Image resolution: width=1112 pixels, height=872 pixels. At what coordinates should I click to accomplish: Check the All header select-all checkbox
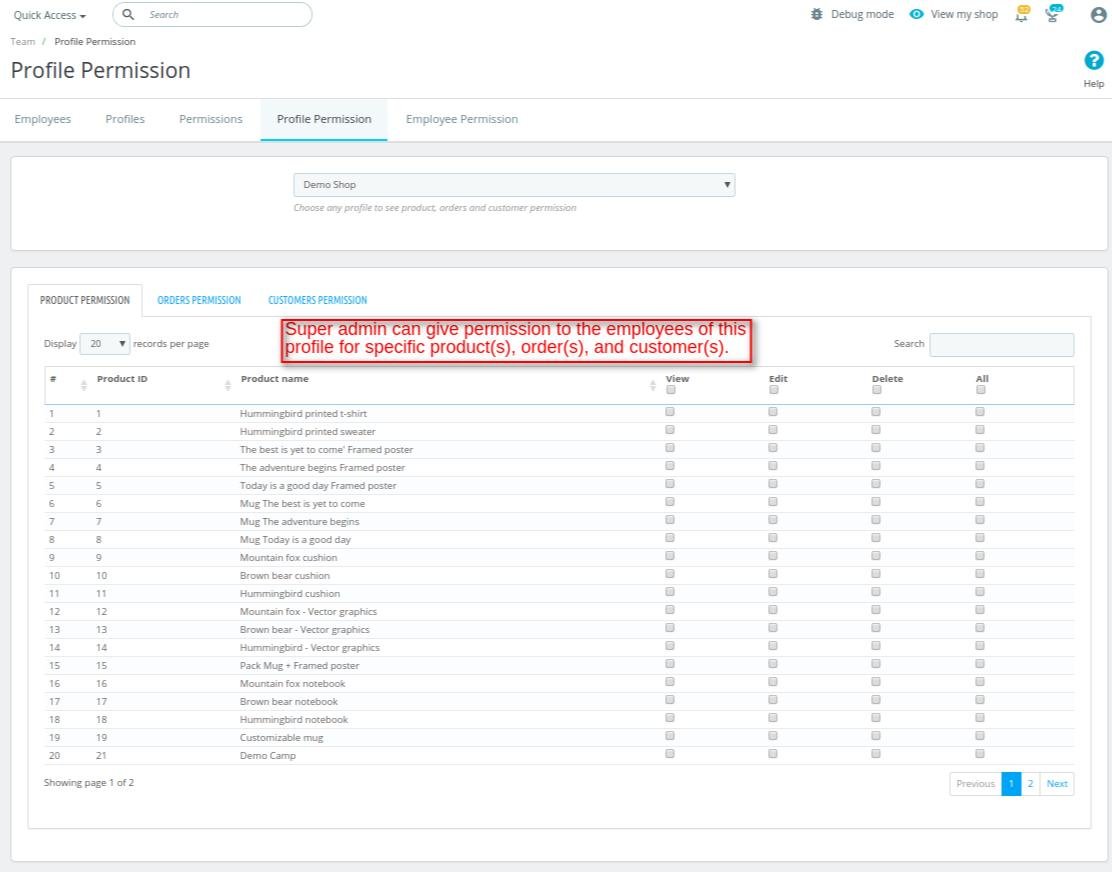pyautogui.click(x=981, y=390)
